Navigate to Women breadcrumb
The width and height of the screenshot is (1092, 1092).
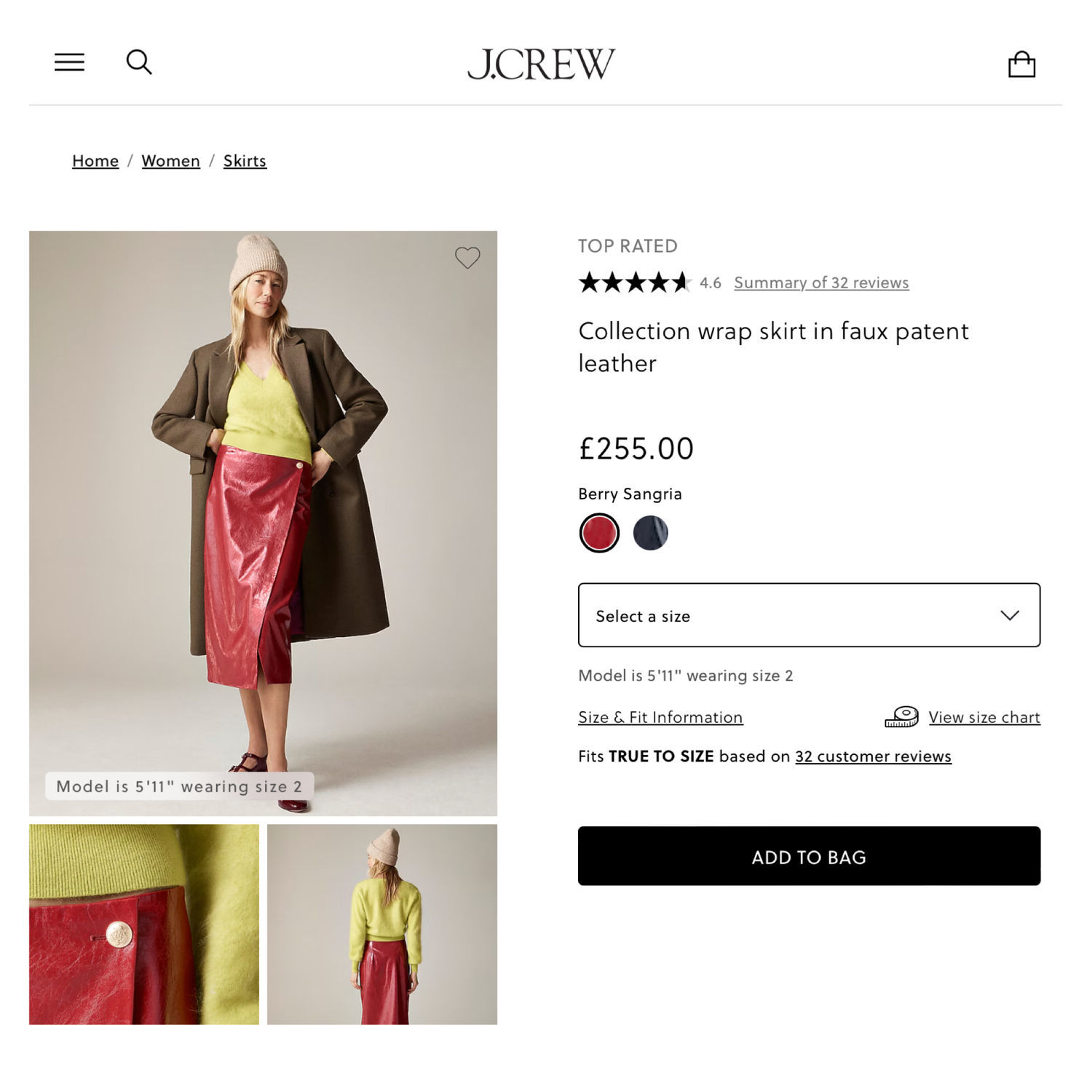[x=170, y=161]
